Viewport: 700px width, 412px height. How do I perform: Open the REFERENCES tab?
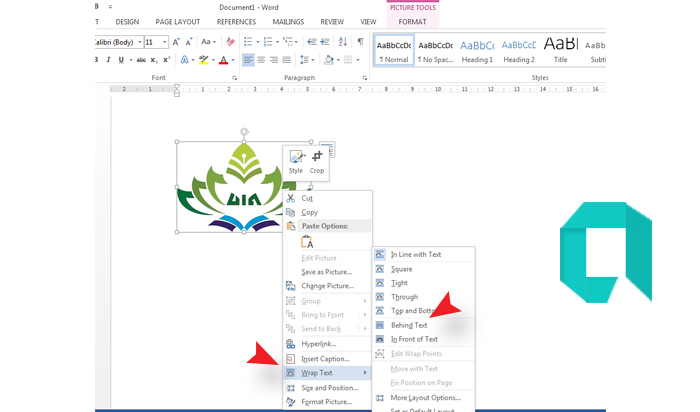tap(236, 22)
